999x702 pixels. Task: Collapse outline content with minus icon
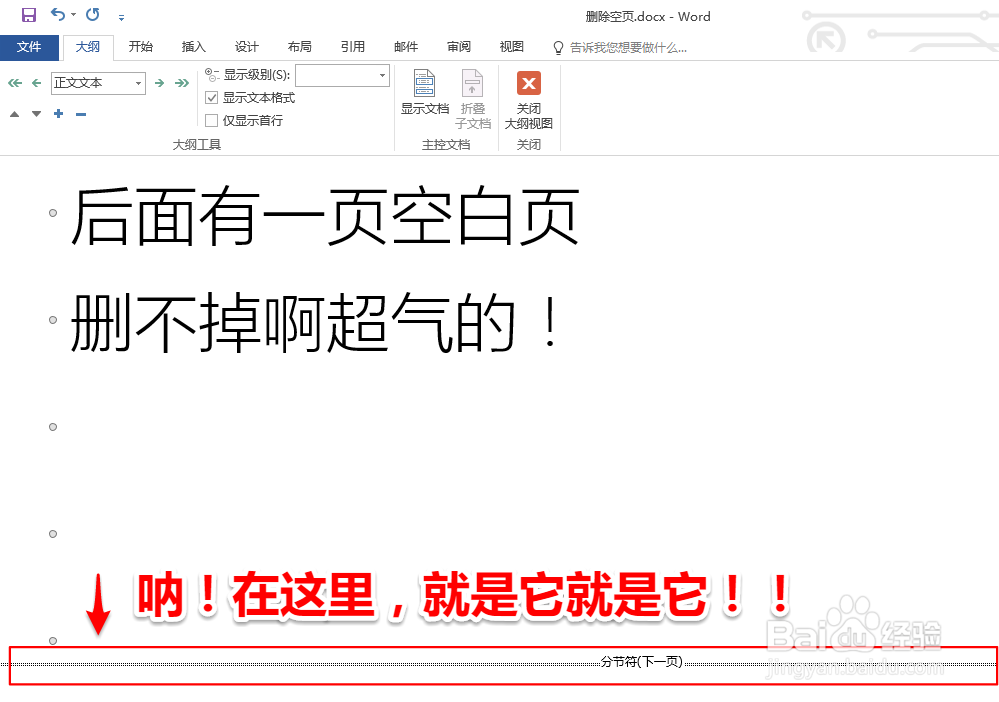click(79, 113)
